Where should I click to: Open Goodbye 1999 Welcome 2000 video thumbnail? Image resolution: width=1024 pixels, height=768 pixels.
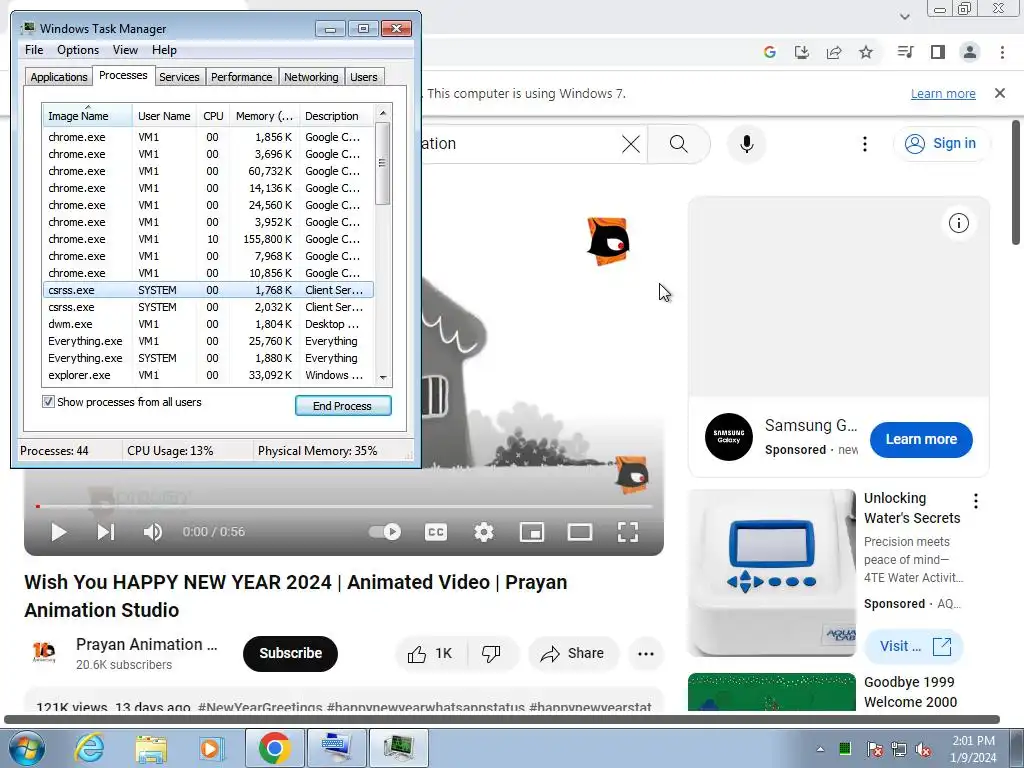[x=771, y=692]
